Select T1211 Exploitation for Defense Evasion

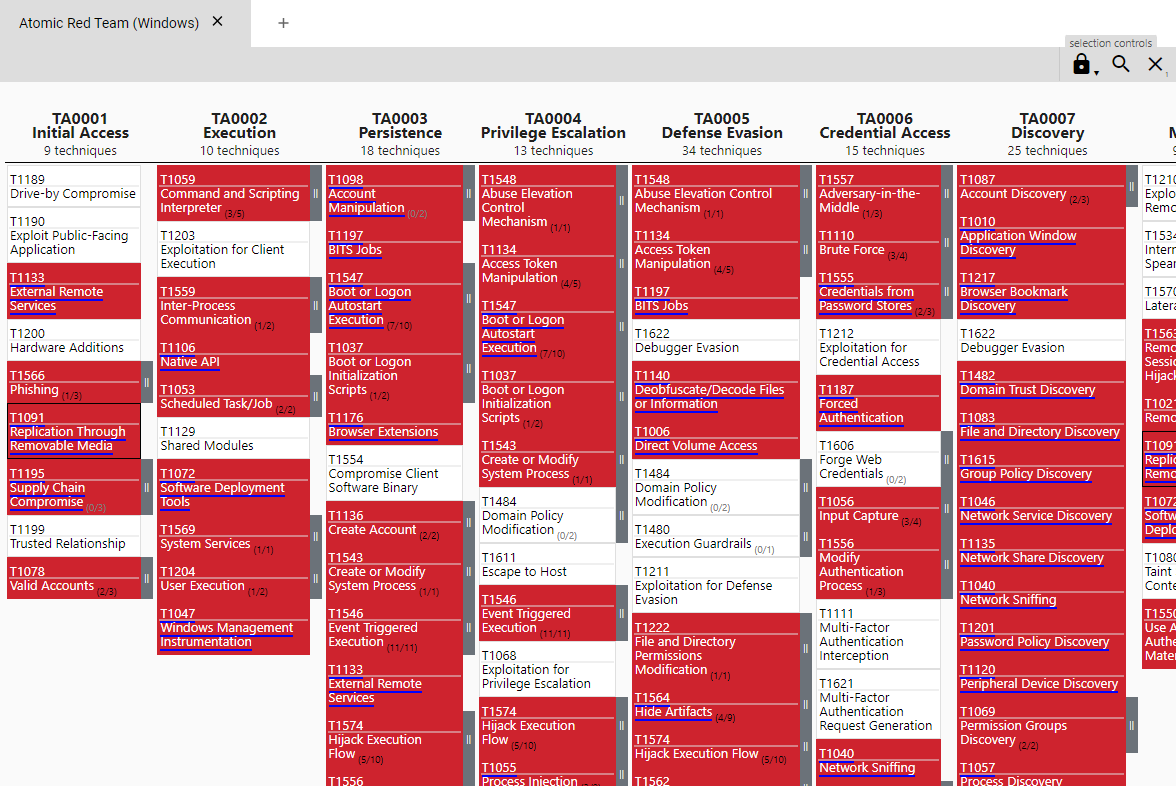tap(716, 585)
